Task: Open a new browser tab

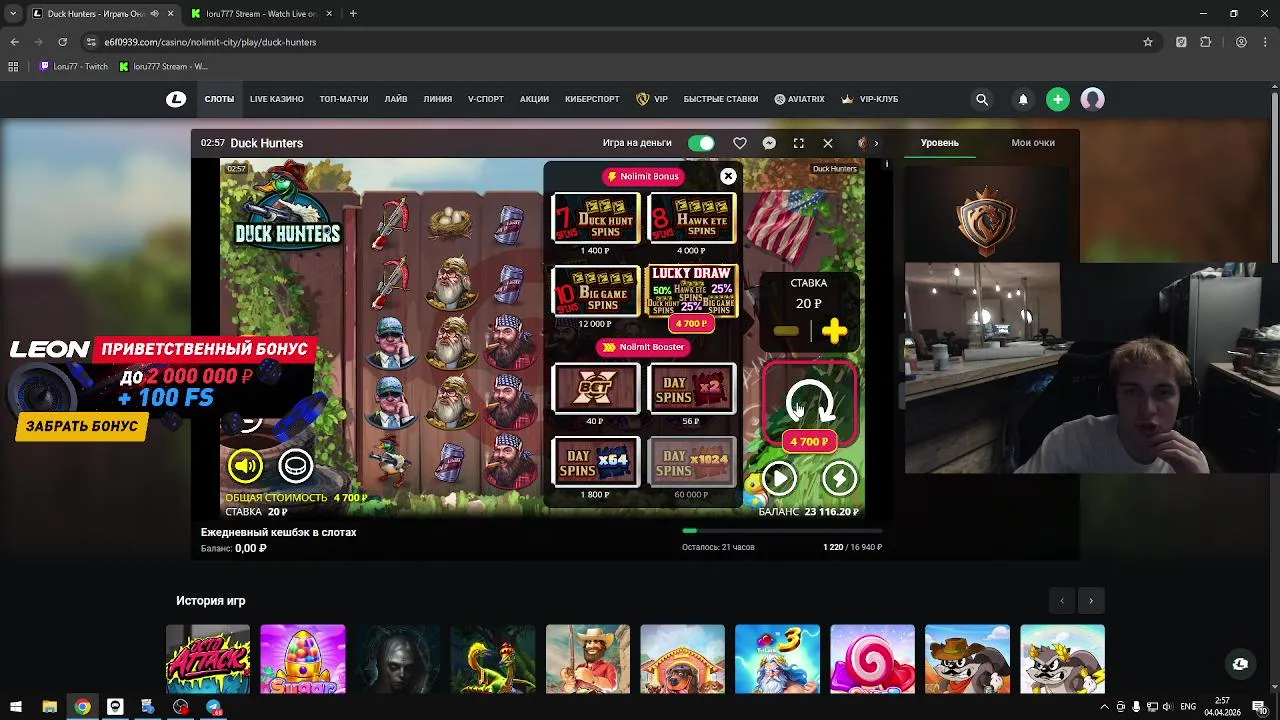Action: pos(353,14)
